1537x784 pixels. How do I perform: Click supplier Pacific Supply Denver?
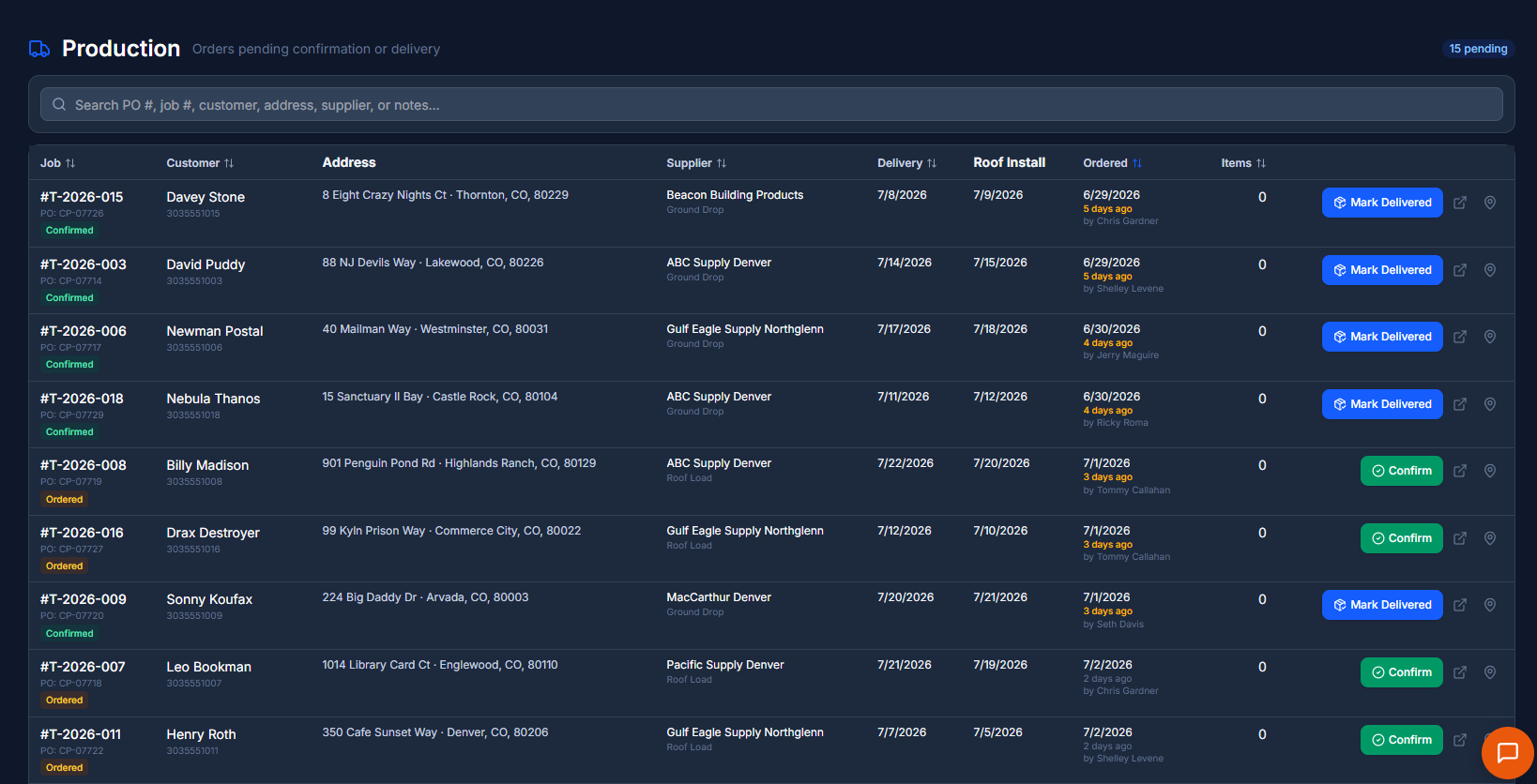[x=725, y=665]
